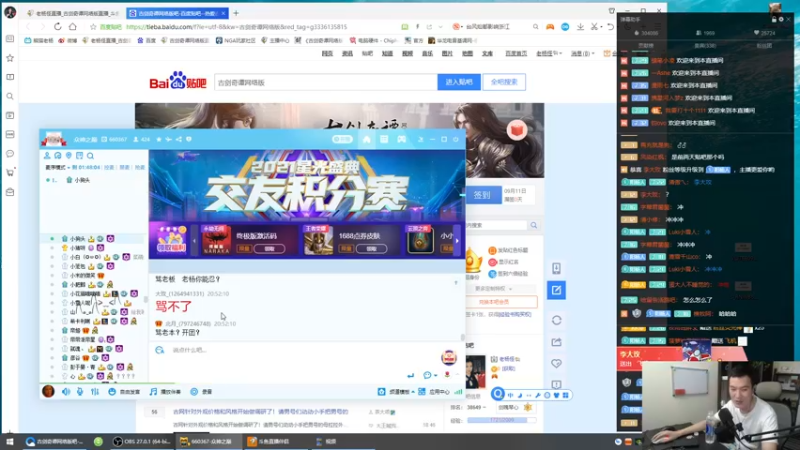Send the message with enter arrow icon
Viewport: 800px width, 450px height.
click(x=411, y=376)
